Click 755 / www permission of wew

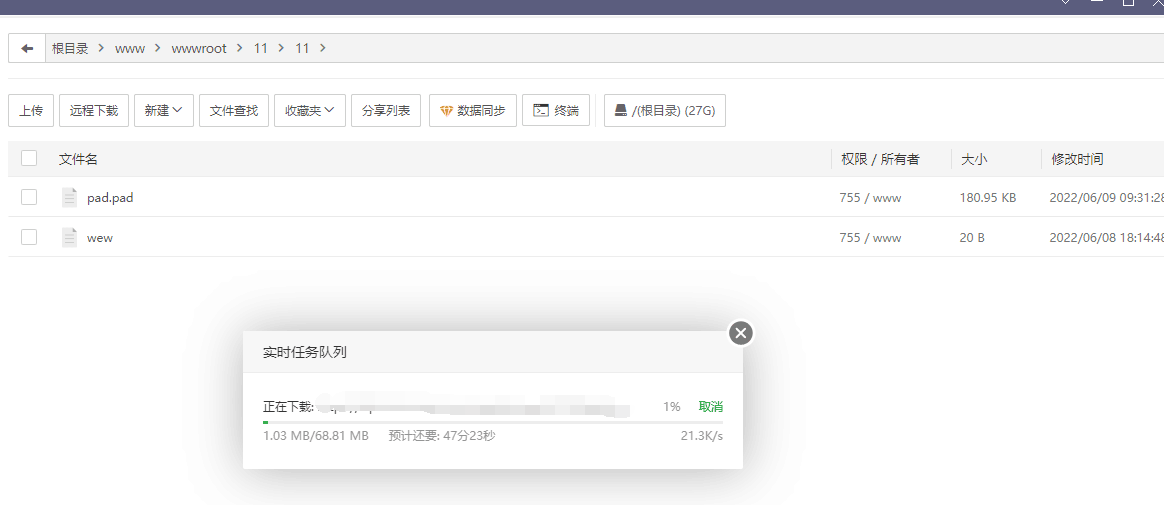(870, 238)
